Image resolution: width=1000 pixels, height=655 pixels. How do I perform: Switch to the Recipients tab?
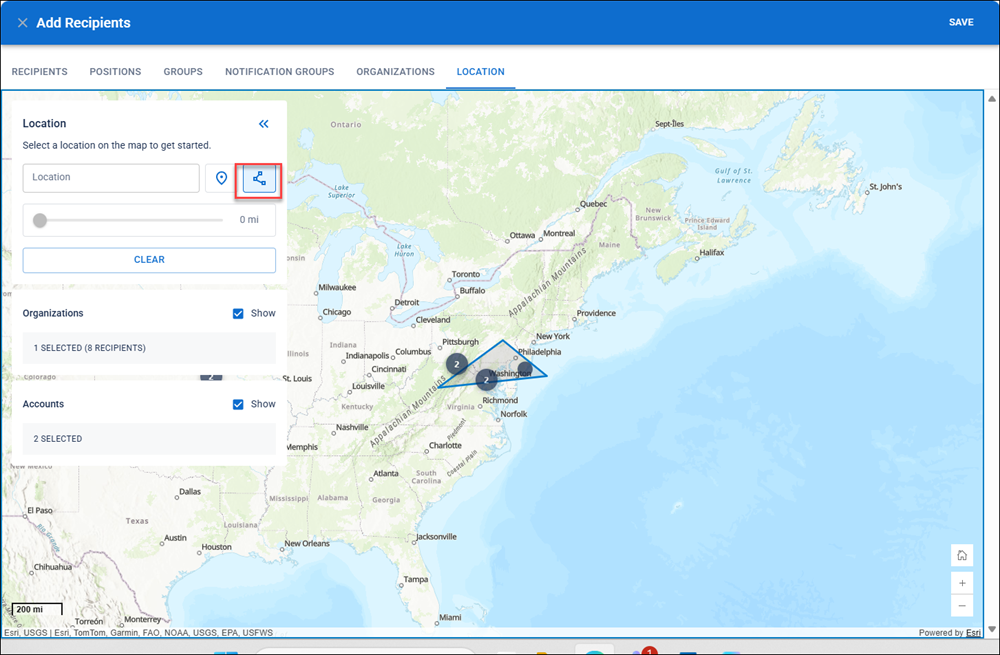pos(40,71)
